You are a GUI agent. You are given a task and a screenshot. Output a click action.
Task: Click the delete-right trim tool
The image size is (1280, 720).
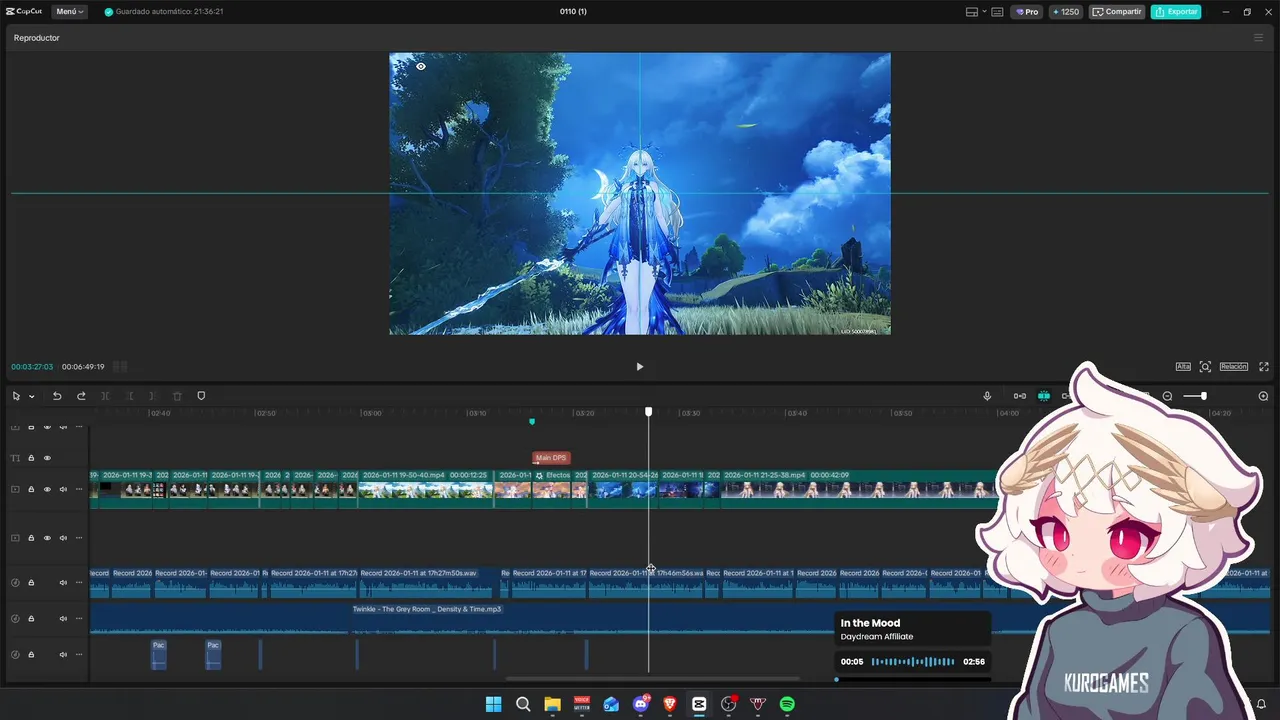pos(152,396)
